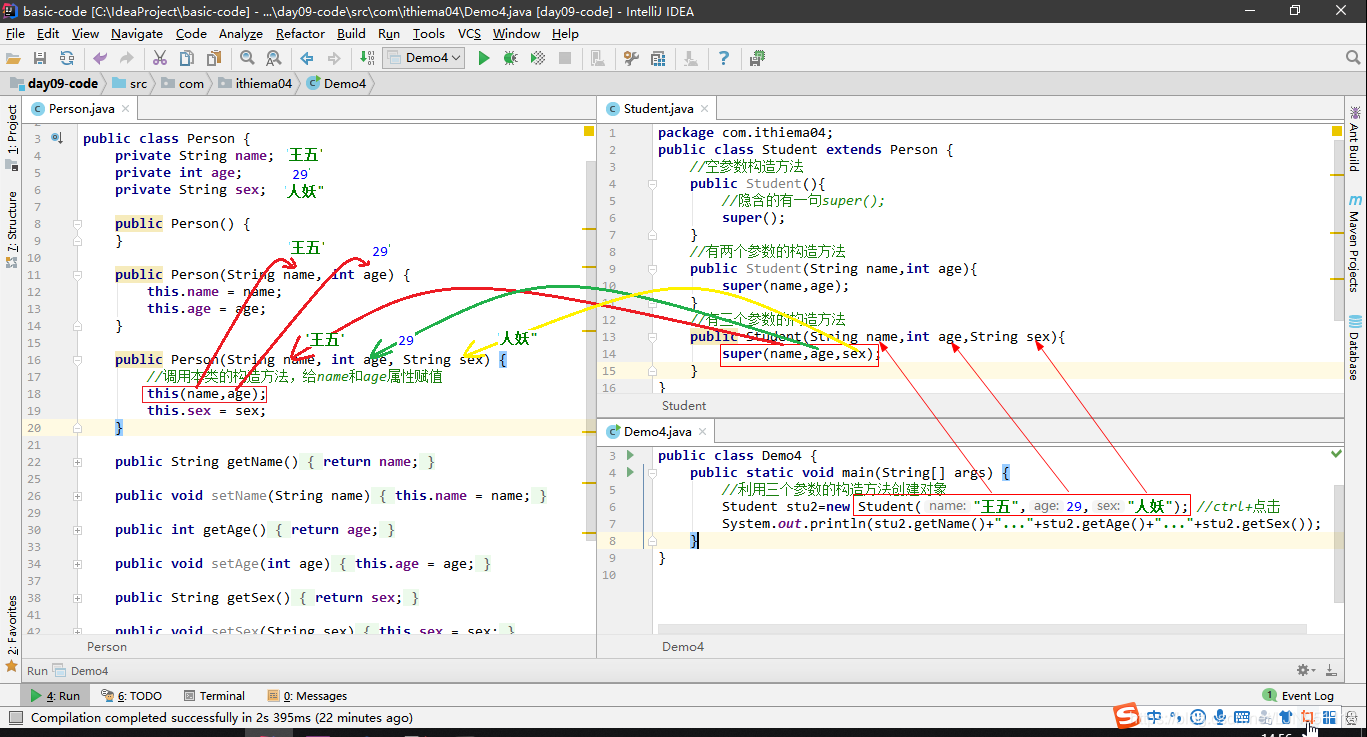Build project with the green down-arrow icon

tap(366, 58)
